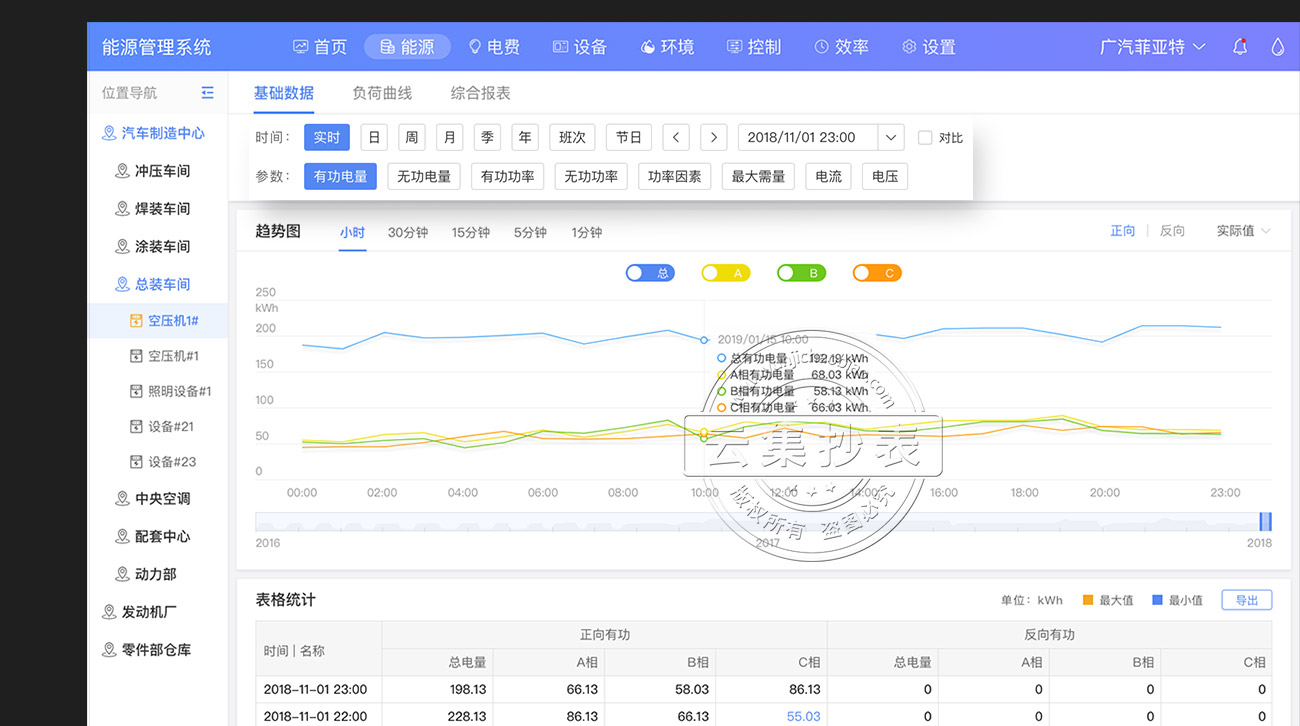
Task: Click location pin icon beside 动力部
Action: tap(123, 574)
